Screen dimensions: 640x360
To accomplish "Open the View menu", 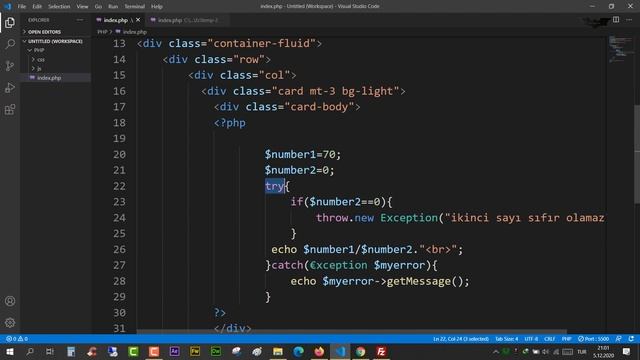I will [82, 7].
